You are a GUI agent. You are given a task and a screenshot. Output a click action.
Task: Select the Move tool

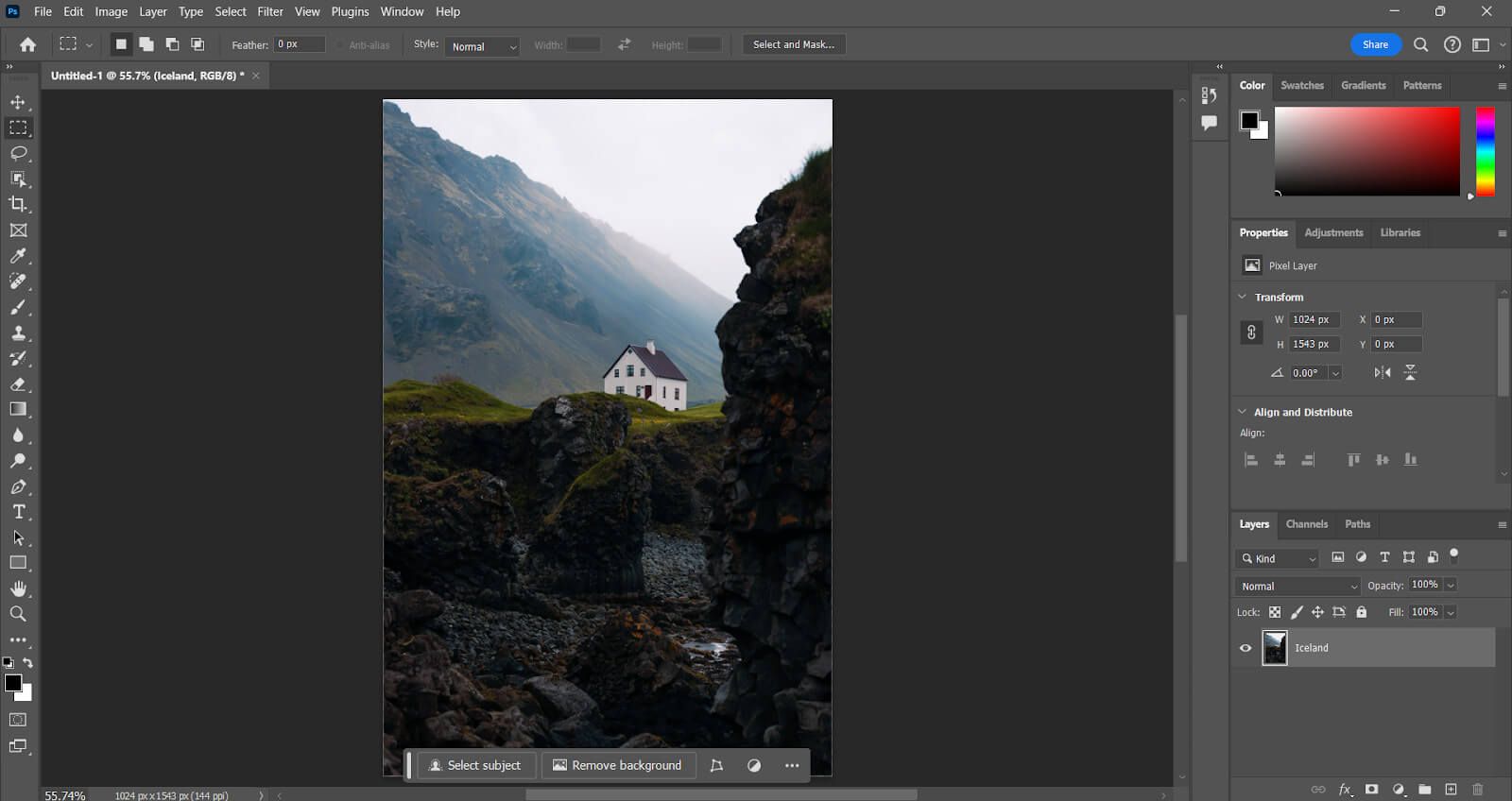point(18,102)
